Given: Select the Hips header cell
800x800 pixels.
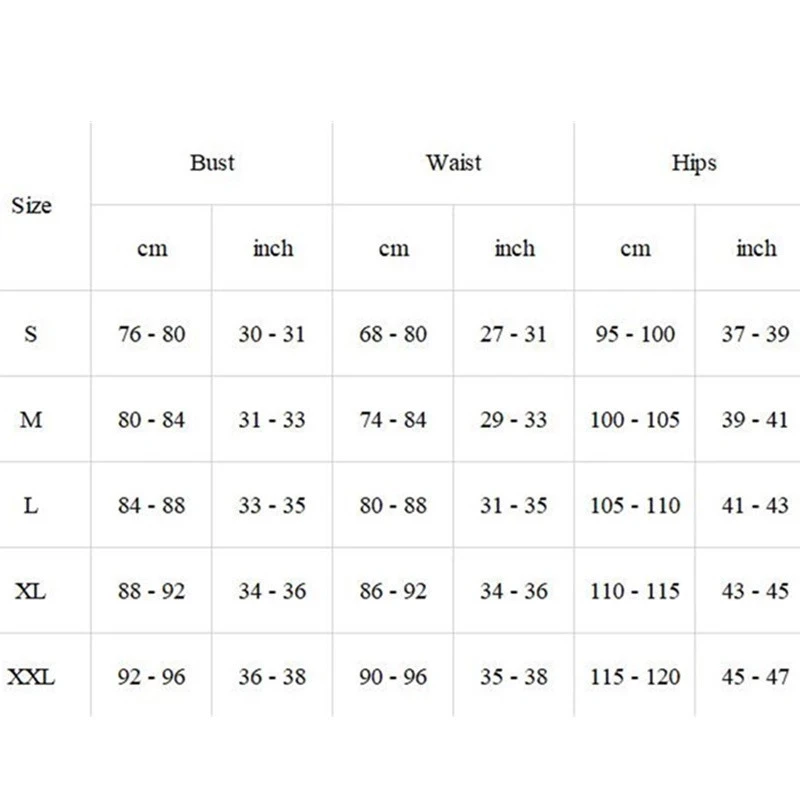Looking at the screenshot, I should tap(694, 162).
